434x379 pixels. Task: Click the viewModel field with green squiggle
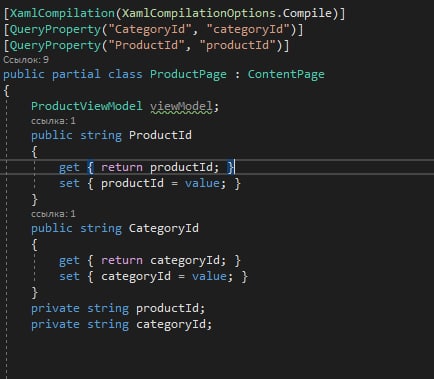(181, 107)
